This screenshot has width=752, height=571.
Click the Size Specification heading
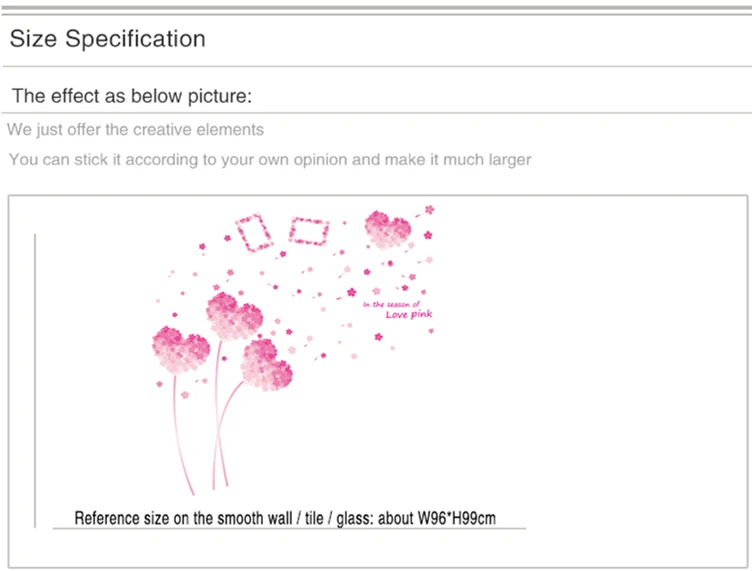[x=107, y=38]
